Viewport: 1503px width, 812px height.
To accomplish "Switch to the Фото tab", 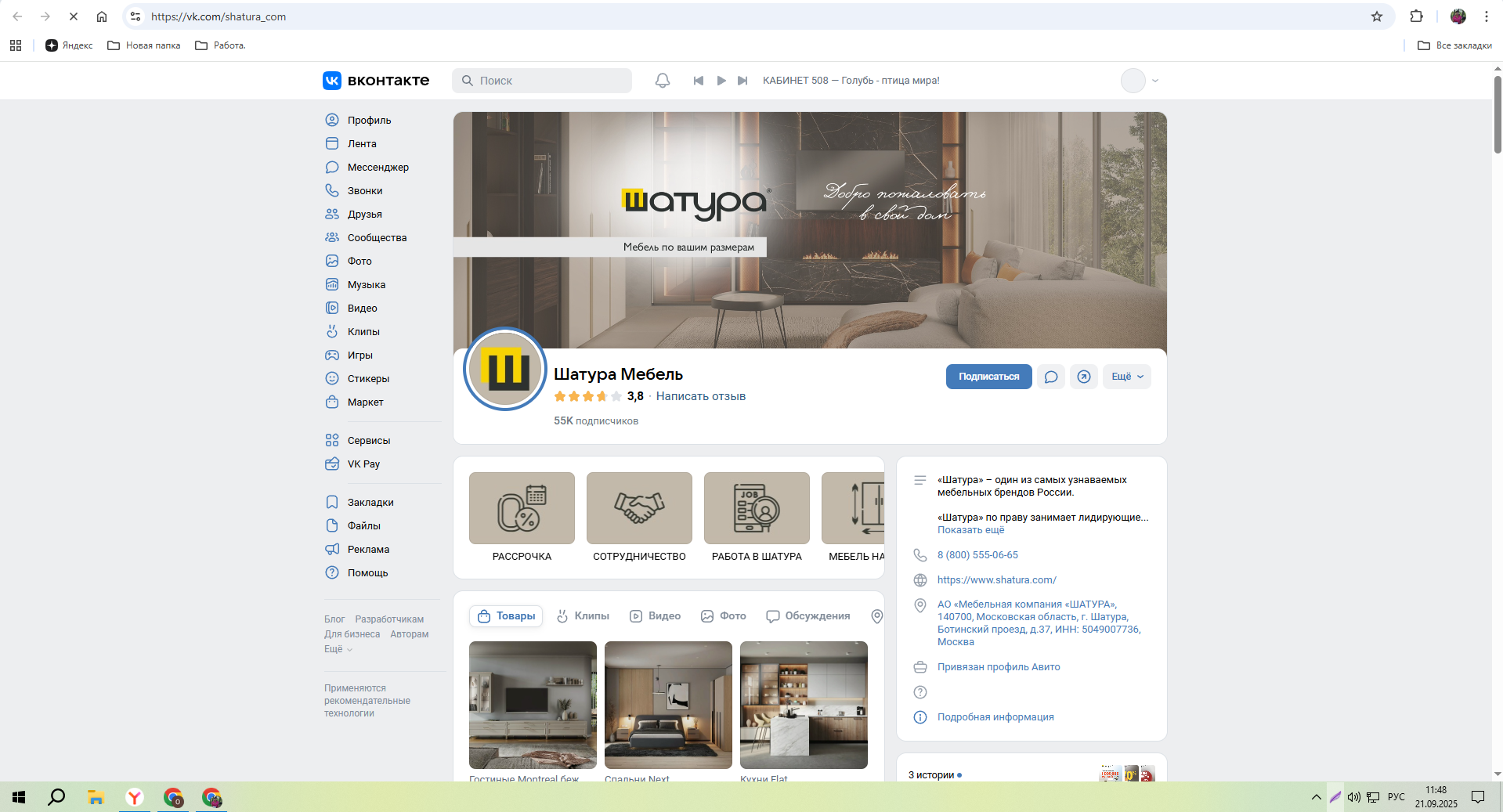I will 724,616.
